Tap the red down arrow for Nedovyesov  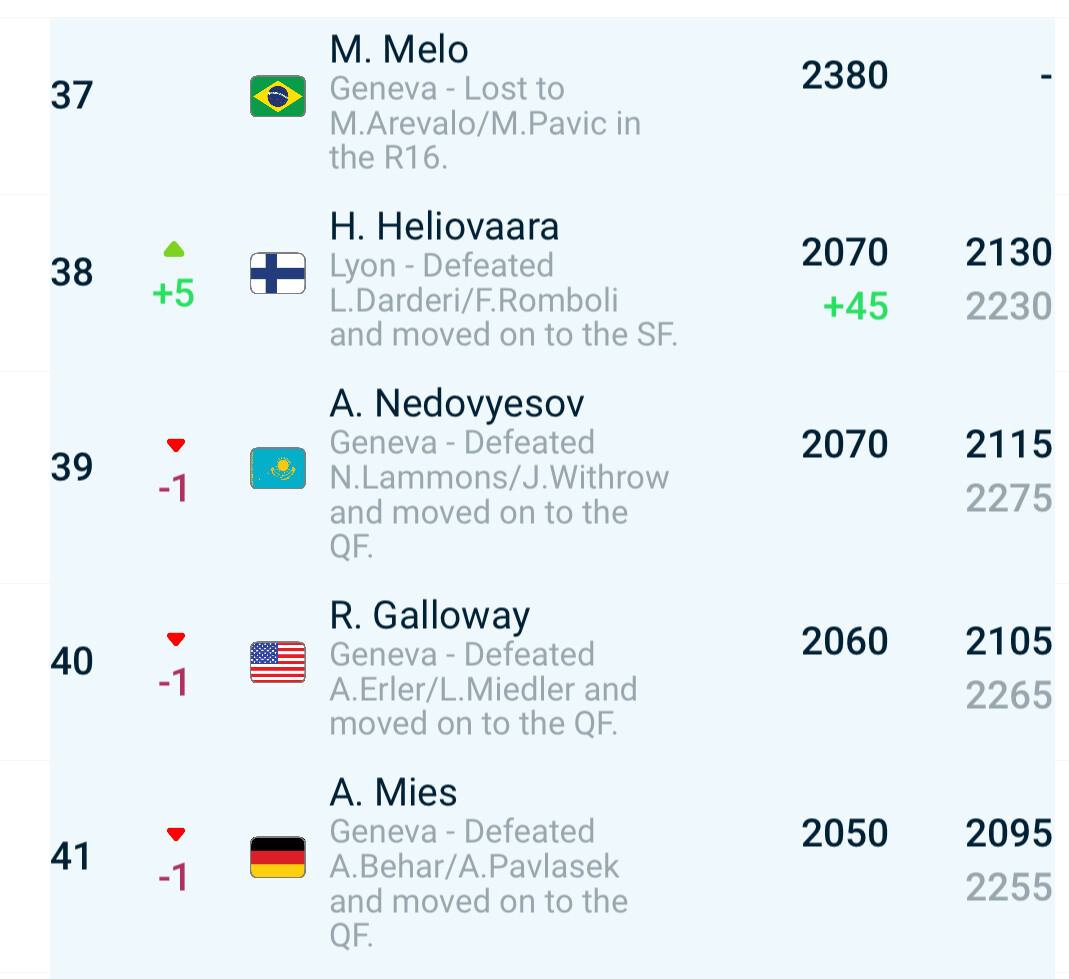click(x=176, y=446)
